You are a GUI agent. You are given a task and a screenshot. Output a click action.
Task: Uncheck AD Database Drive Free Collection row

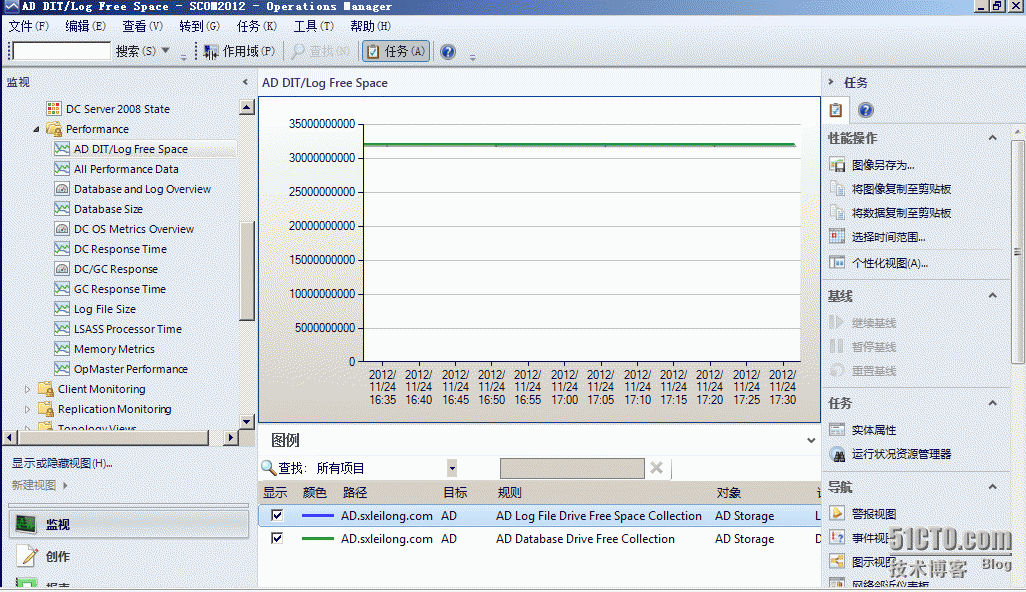click(x=277, y=538)
